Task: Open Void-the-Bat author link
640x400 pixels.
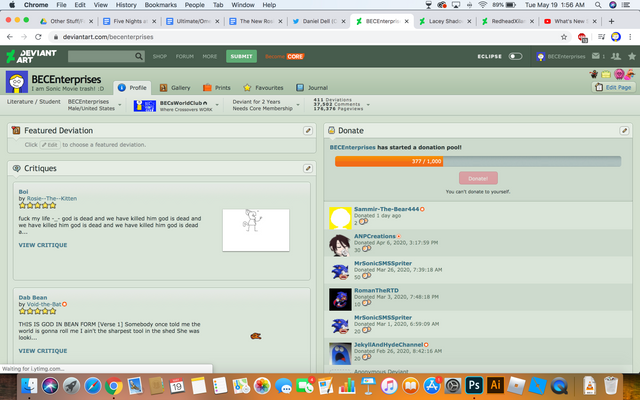Action: pos(44,304)
